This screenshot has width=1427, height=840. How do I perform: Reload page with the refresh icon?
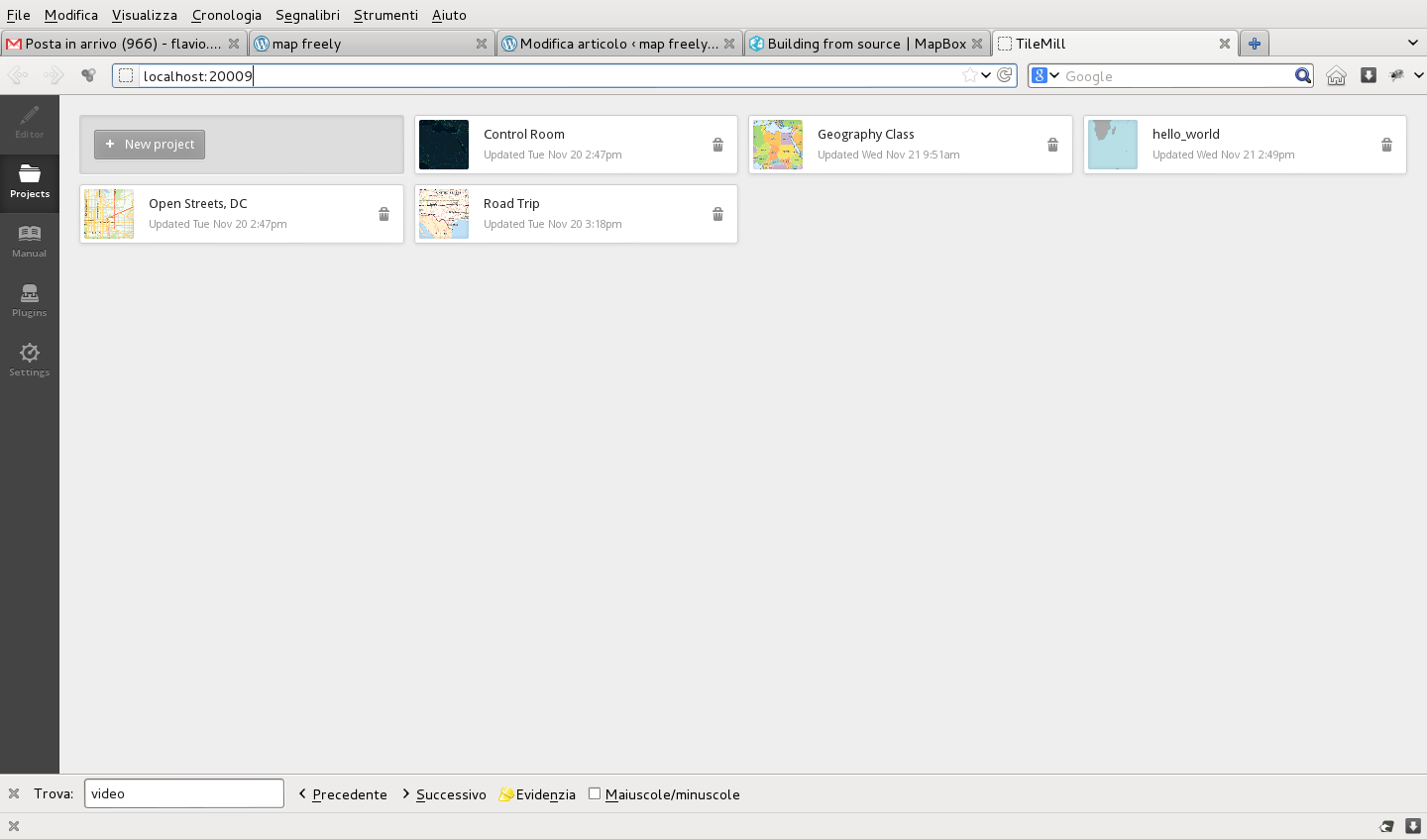point(1005,75)
